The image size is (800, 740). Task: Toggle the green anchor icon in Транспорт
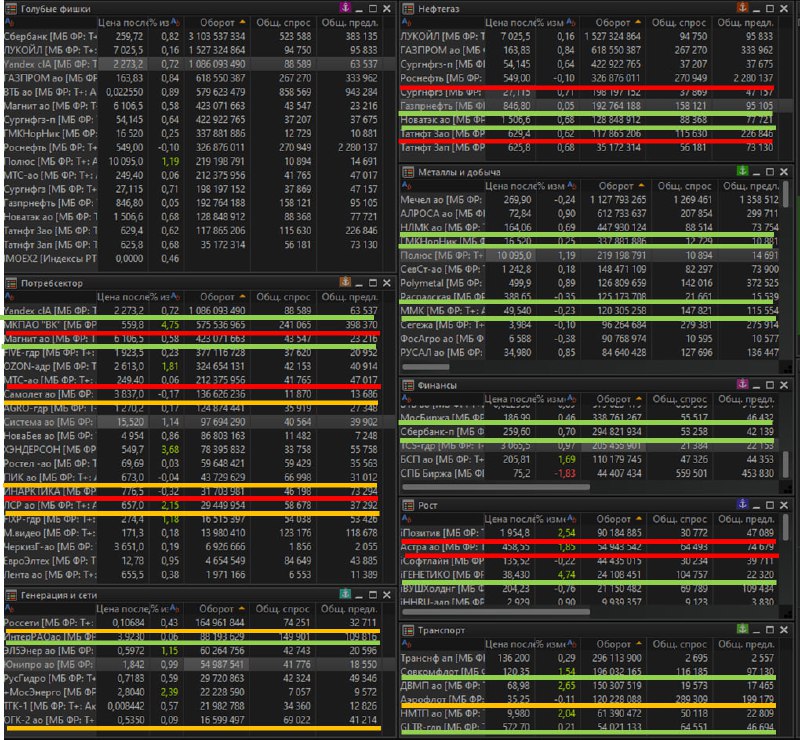[742, 629]
